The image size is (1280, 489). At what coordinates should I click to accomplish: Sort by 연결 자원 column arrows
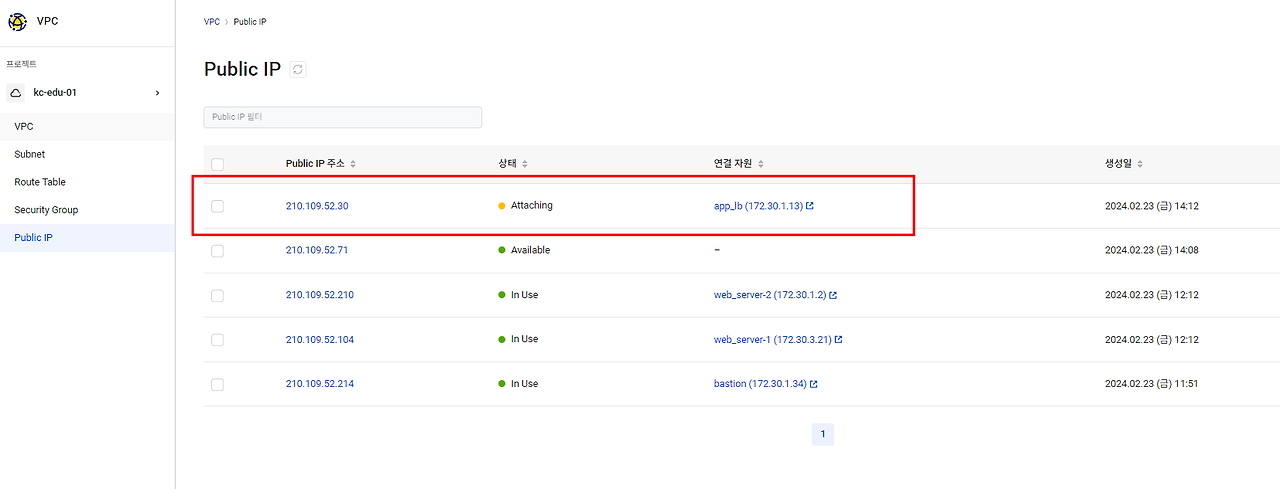761,164
